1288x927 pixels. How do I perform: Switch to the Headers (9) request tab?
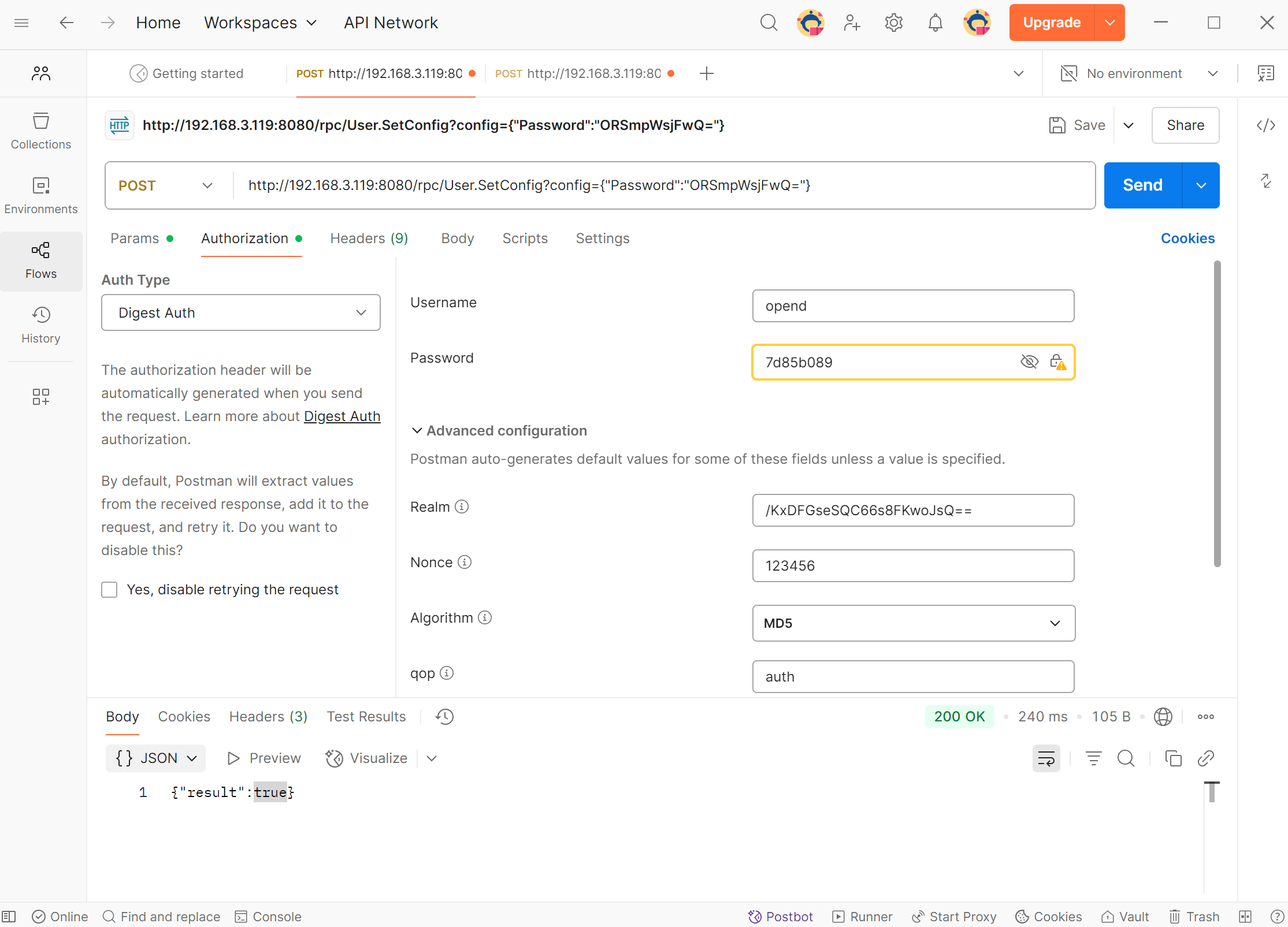point(369,239)
